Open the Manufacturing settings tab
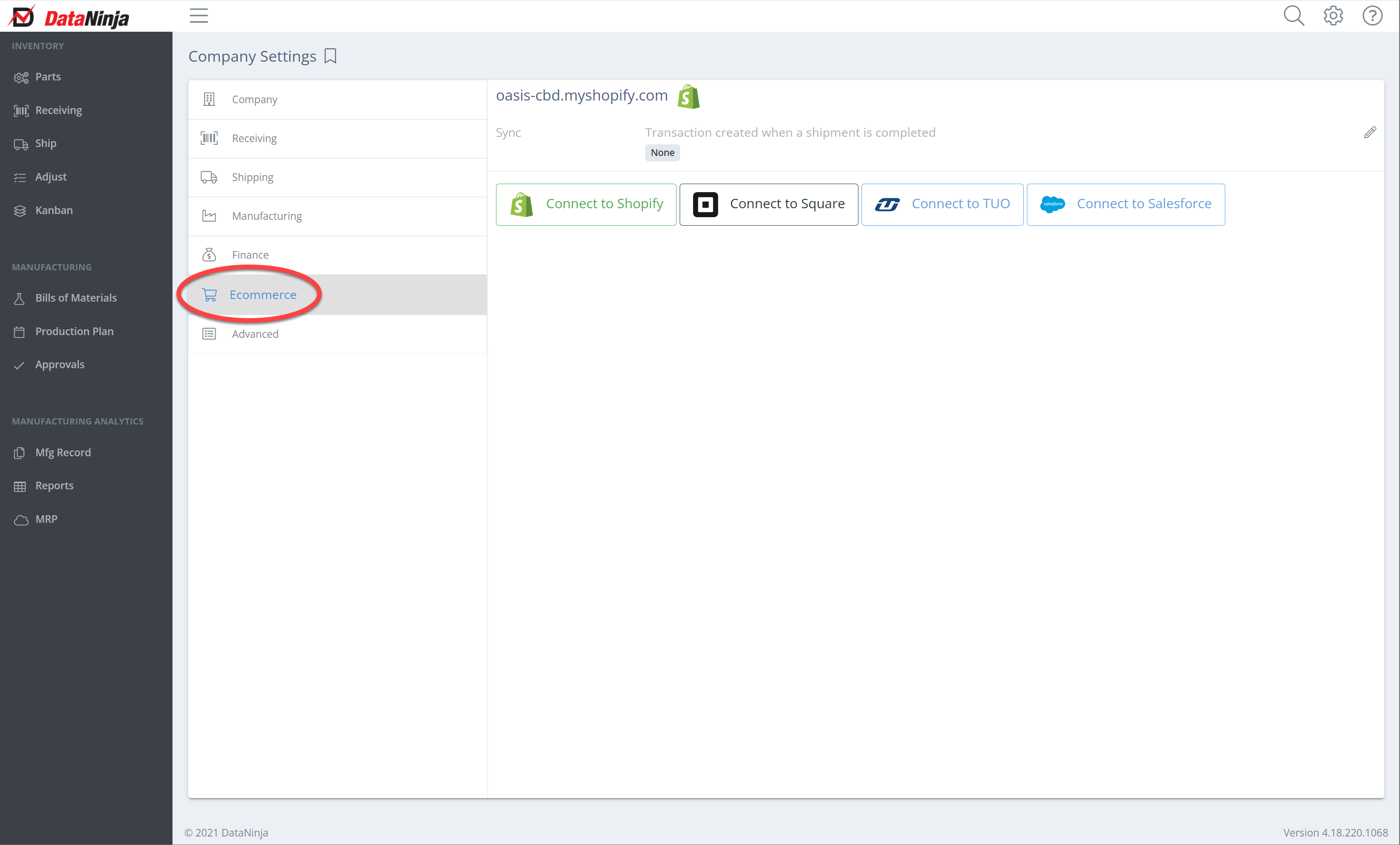 point(266,216)
